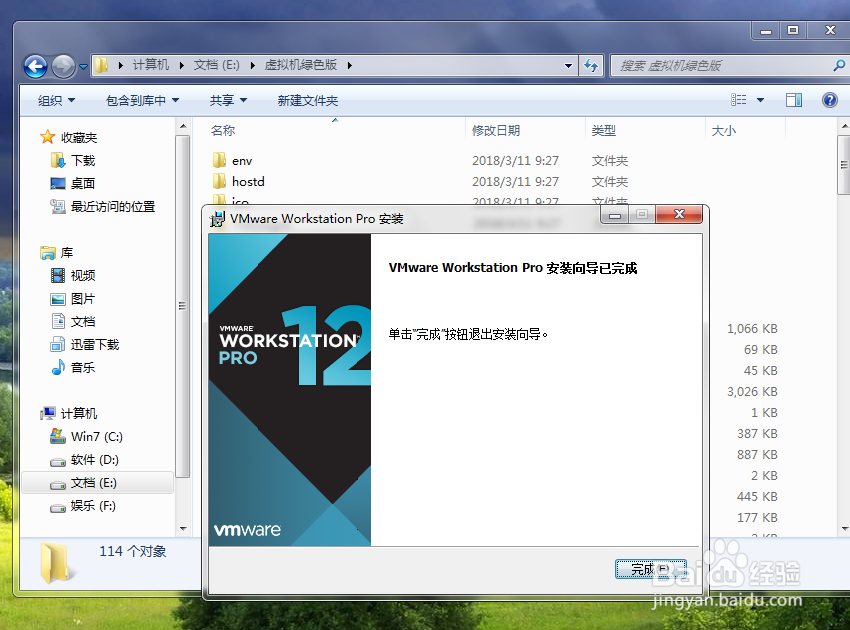The image size is (850, 630).
Task: Select drive 软件 (D:)
Action: point(95,460)
